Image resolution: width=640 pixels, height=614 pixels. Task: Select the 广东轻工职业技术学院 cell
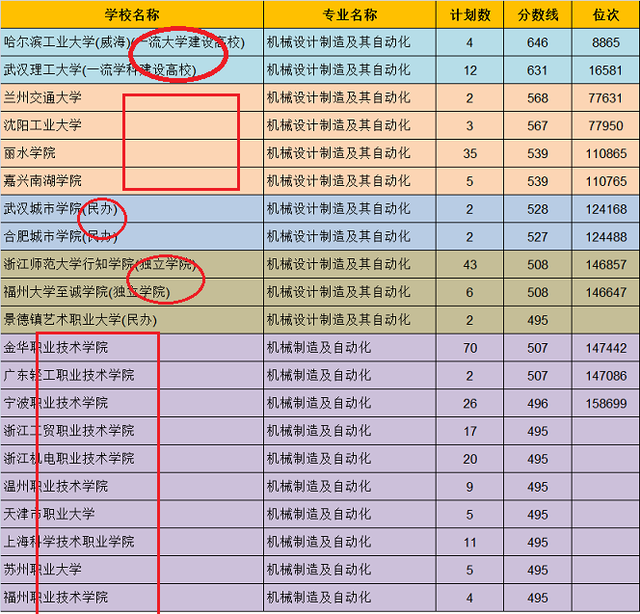[x=132, y=376]
